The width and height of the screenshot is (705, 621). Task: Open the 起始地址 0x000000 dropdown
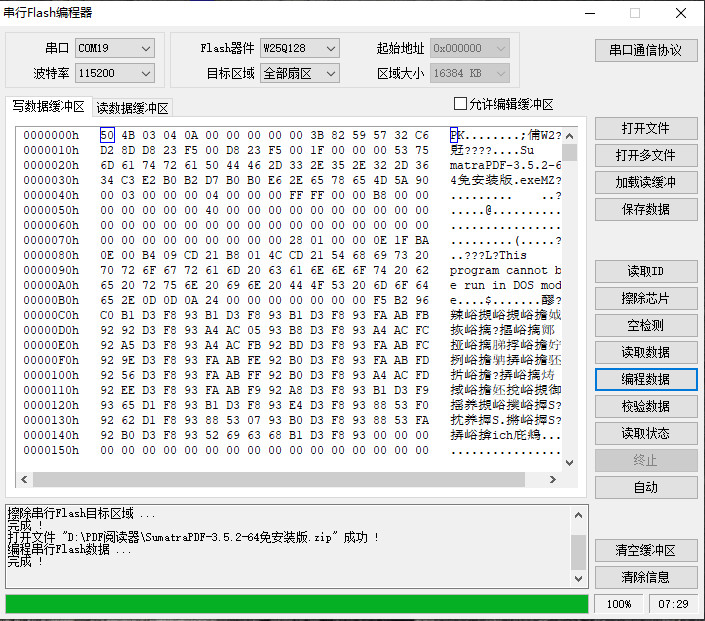click(x=469, y=48)
